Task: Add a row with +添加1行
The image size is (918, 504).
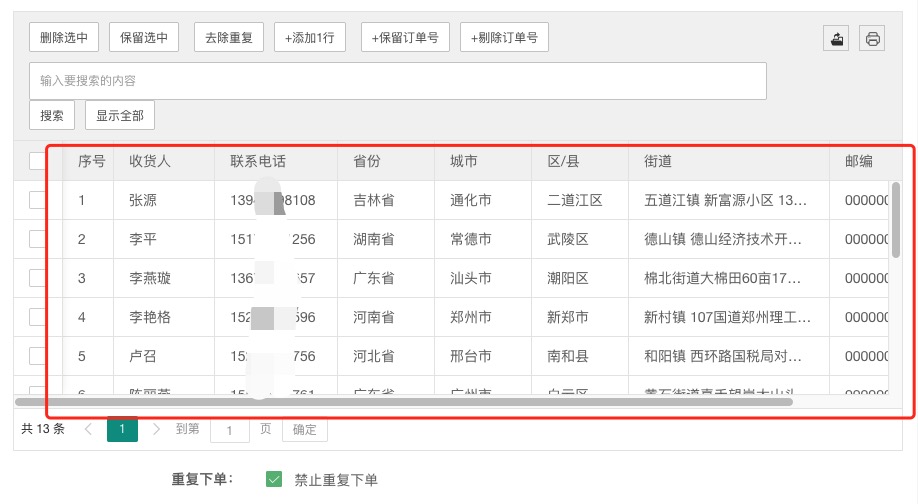Action: coord(309,38)
